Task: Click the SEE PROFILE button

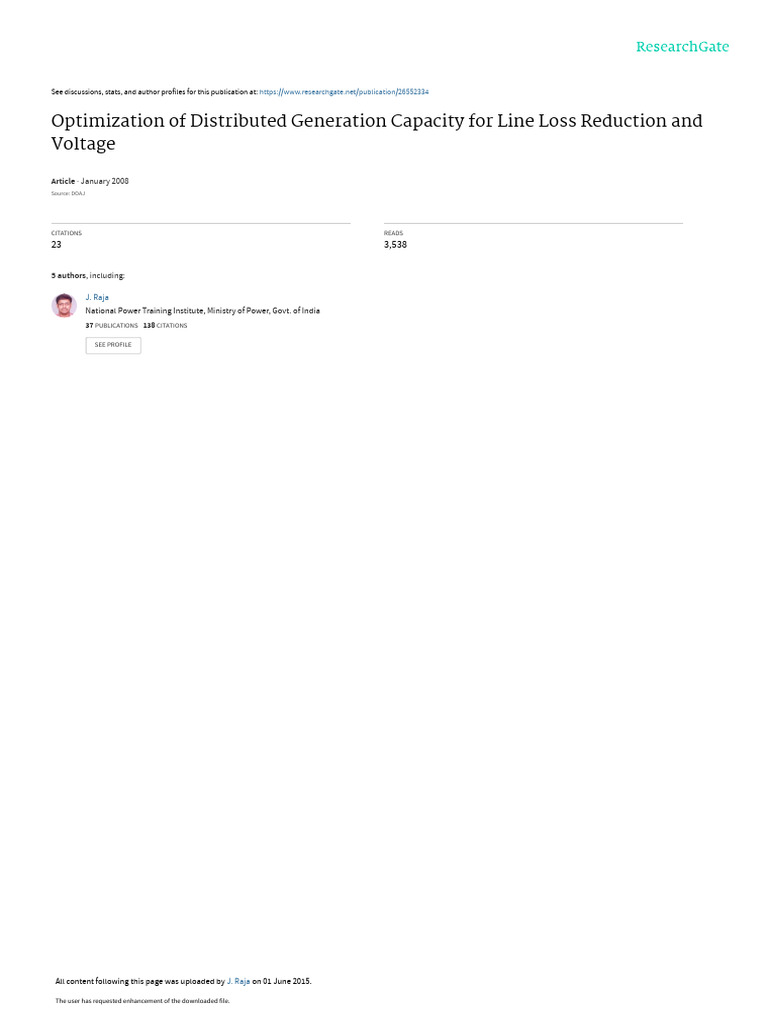Action: [x=113, y=345]
